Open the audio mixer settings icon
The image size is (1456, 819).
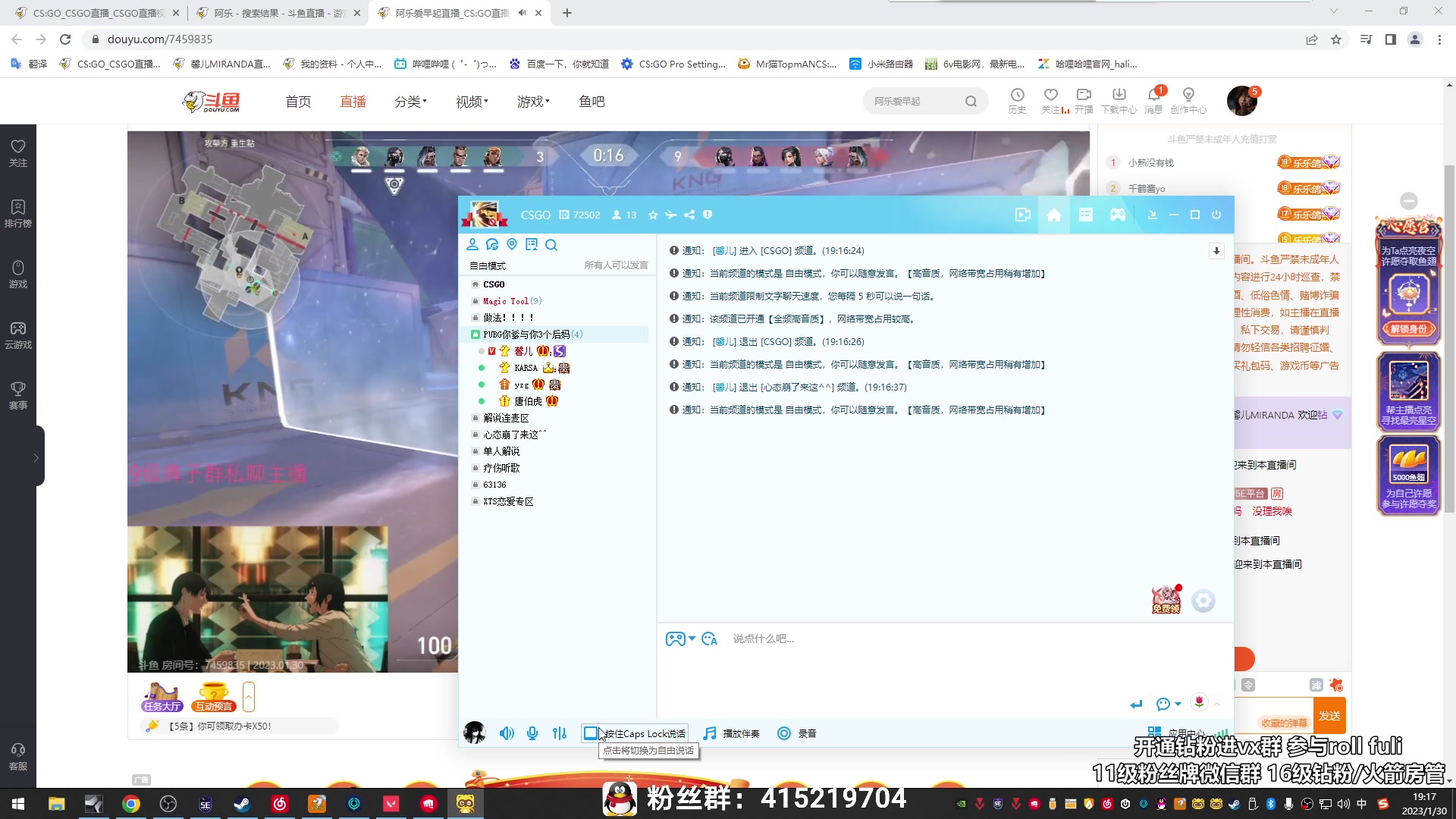[x=560, y=733]
